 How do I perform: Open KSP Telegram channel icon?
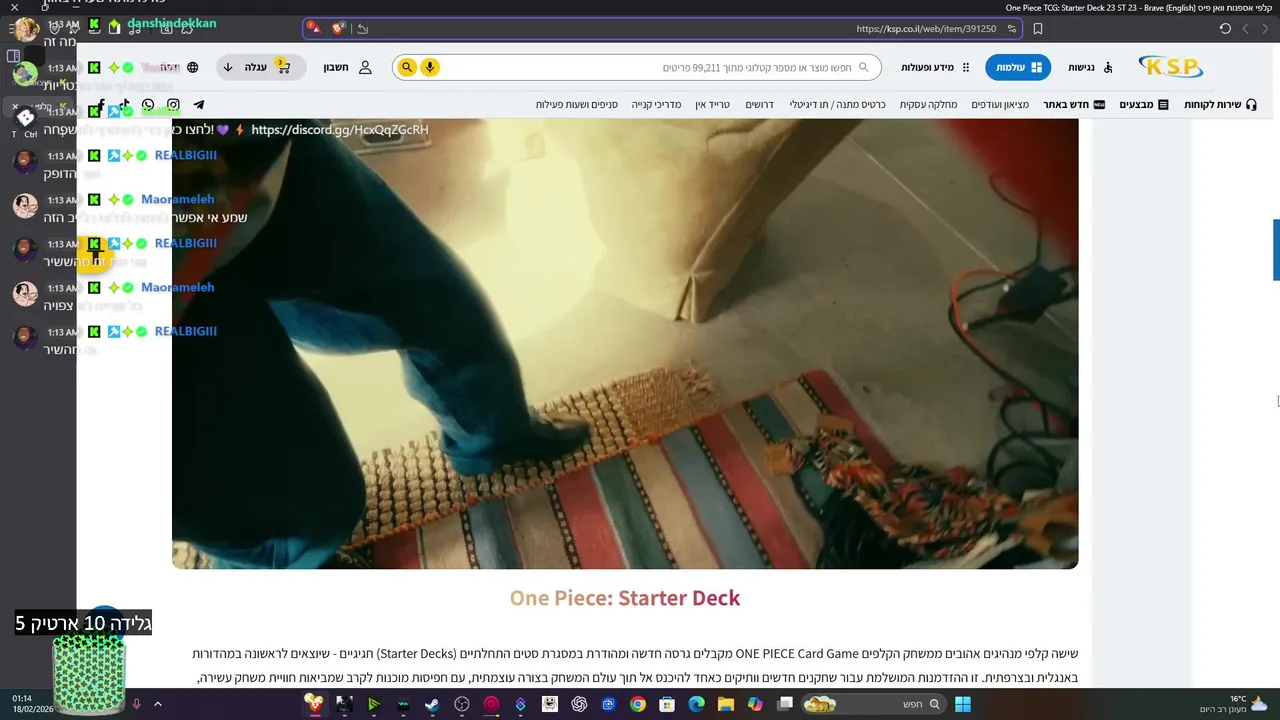click(199, 104)
